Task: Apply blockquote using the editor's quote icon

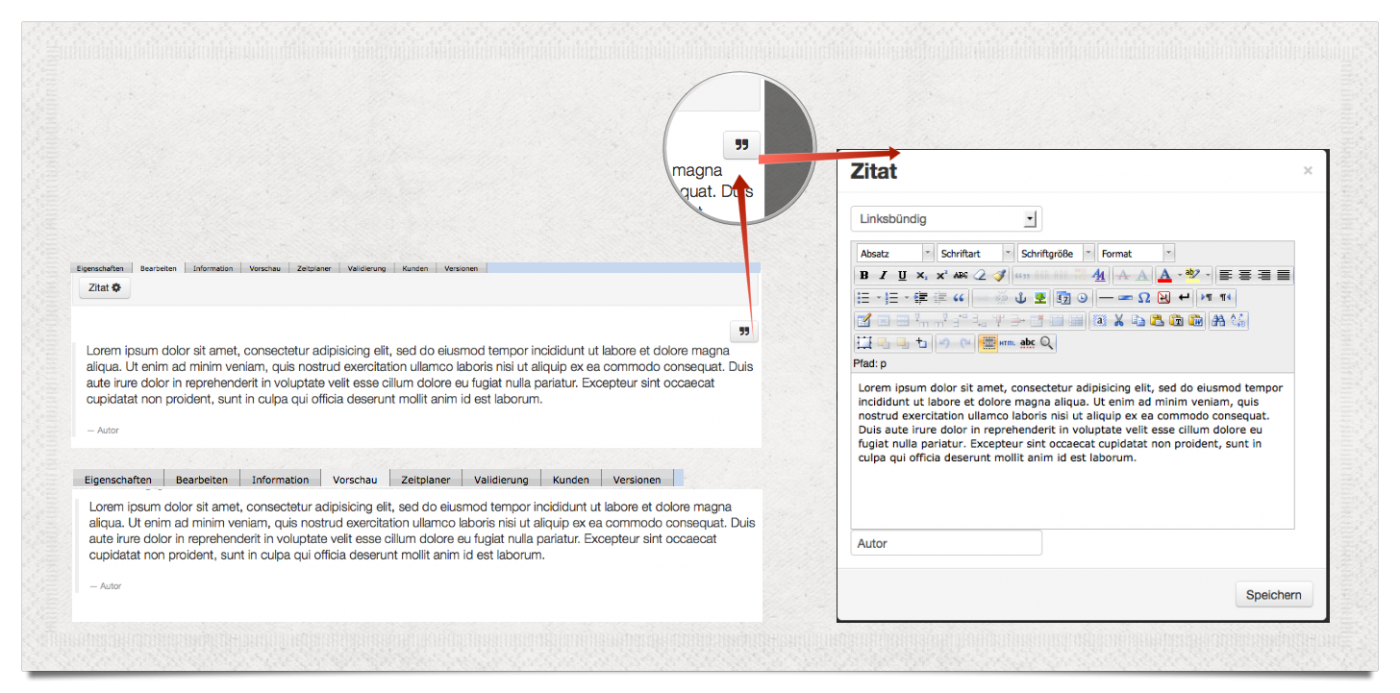Action: click(x=959, y=298)
